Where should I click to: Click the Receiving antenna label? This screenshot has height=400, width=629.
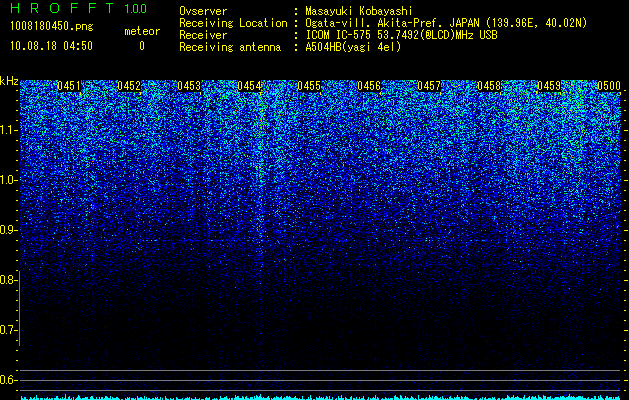(x=230, y=47)
